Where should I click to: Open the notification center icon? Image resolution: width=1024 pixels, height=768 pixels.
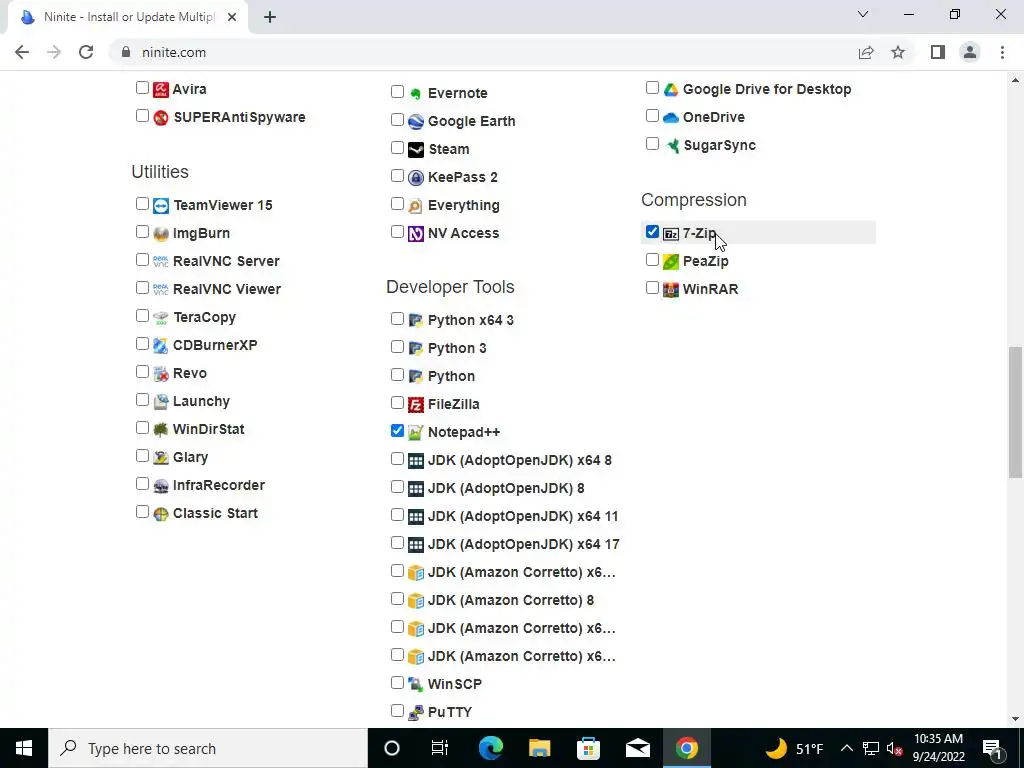click(x=992, y=748)
